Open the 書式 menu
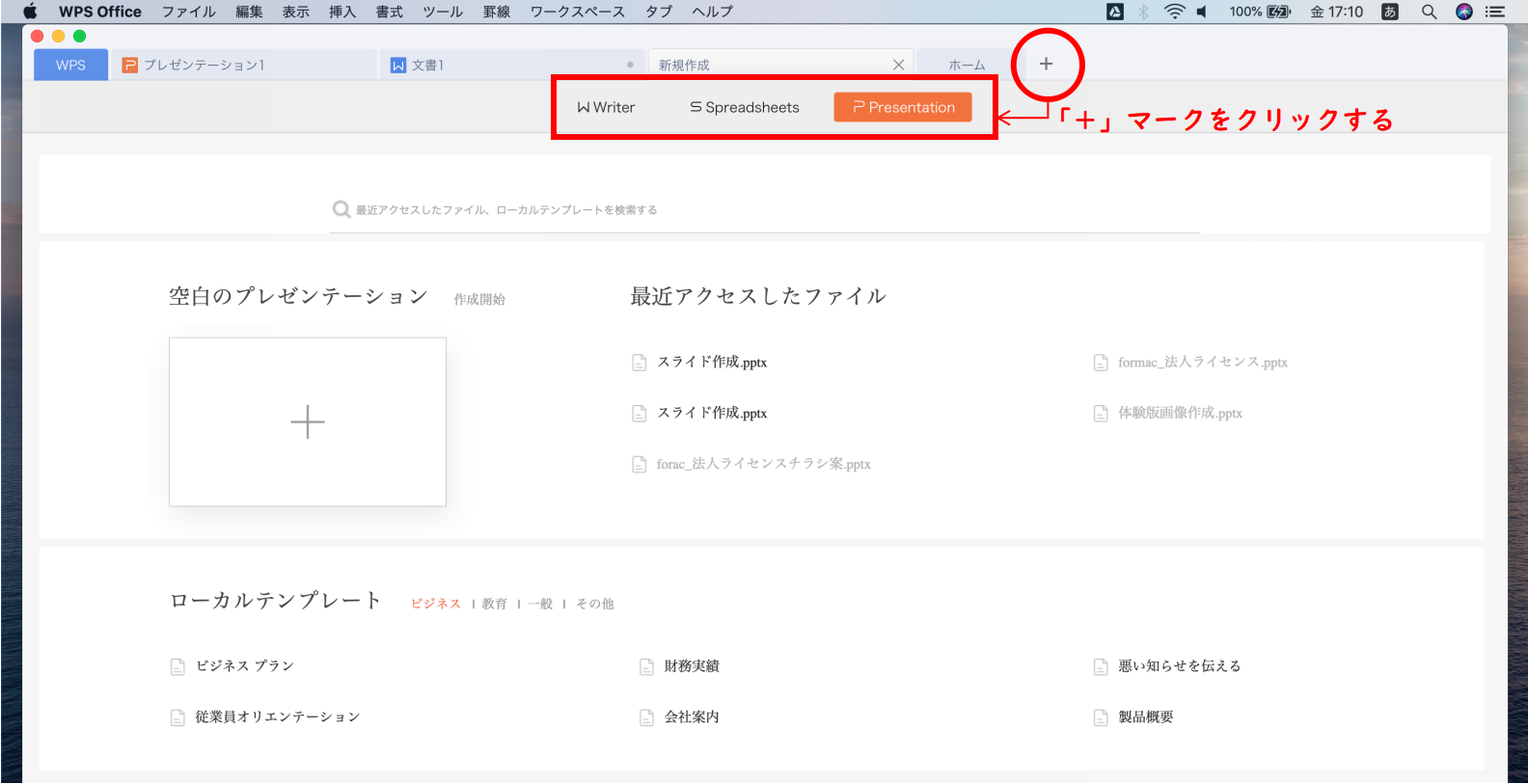The width and height of the screenshot is (1528, 784). 389,12
